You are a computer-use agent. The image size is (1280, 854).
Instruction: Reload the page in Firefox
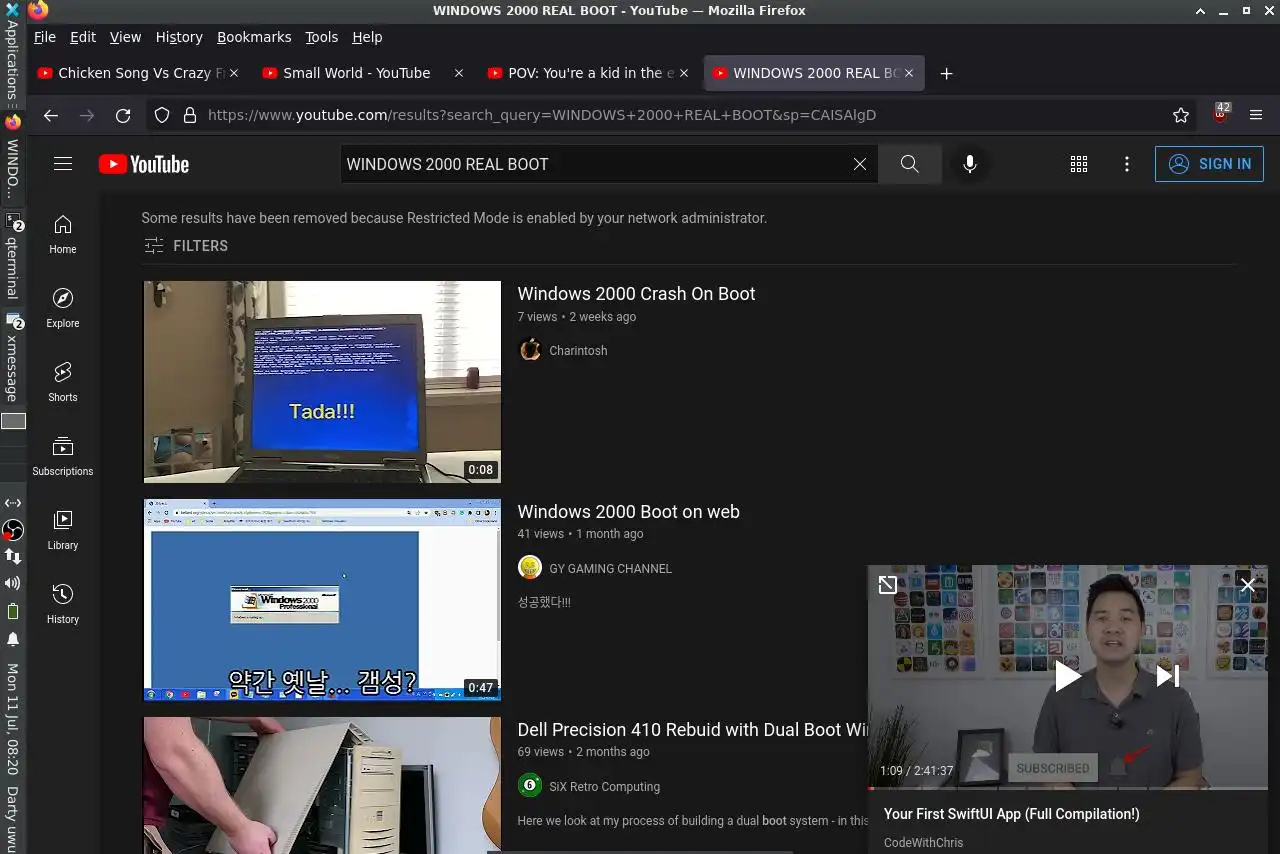coord(123,115)
